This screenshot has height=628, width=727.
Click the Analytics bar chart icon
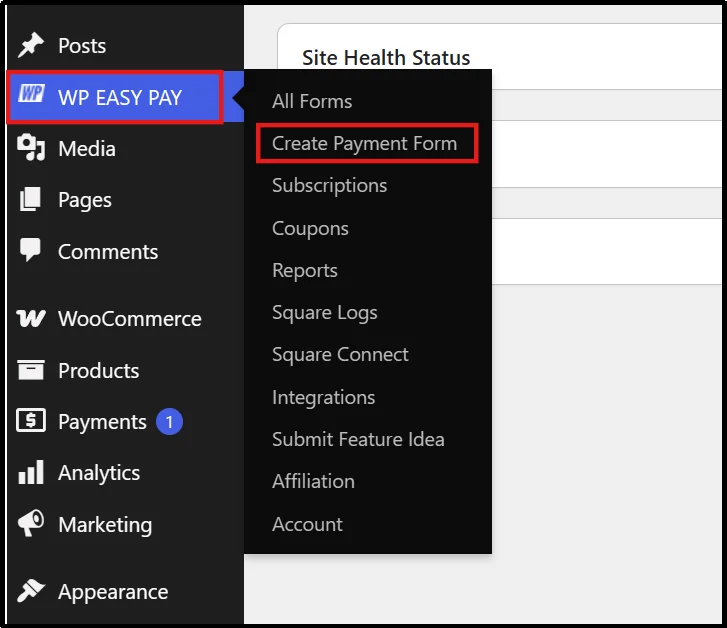[x=31, y=472]
